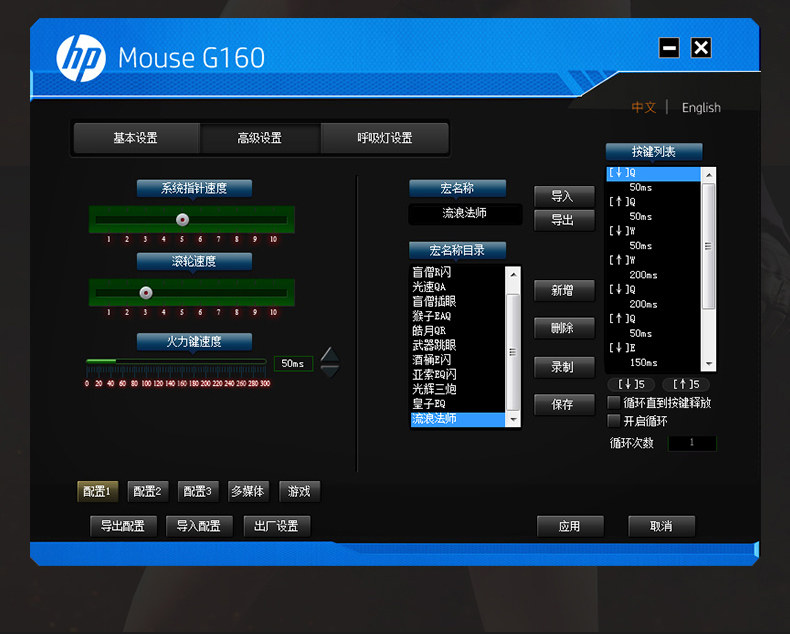The width and height of the screenshot is (790, 634).
Task: Click the 火力键速度 slider bar
Action: (176, 361)
